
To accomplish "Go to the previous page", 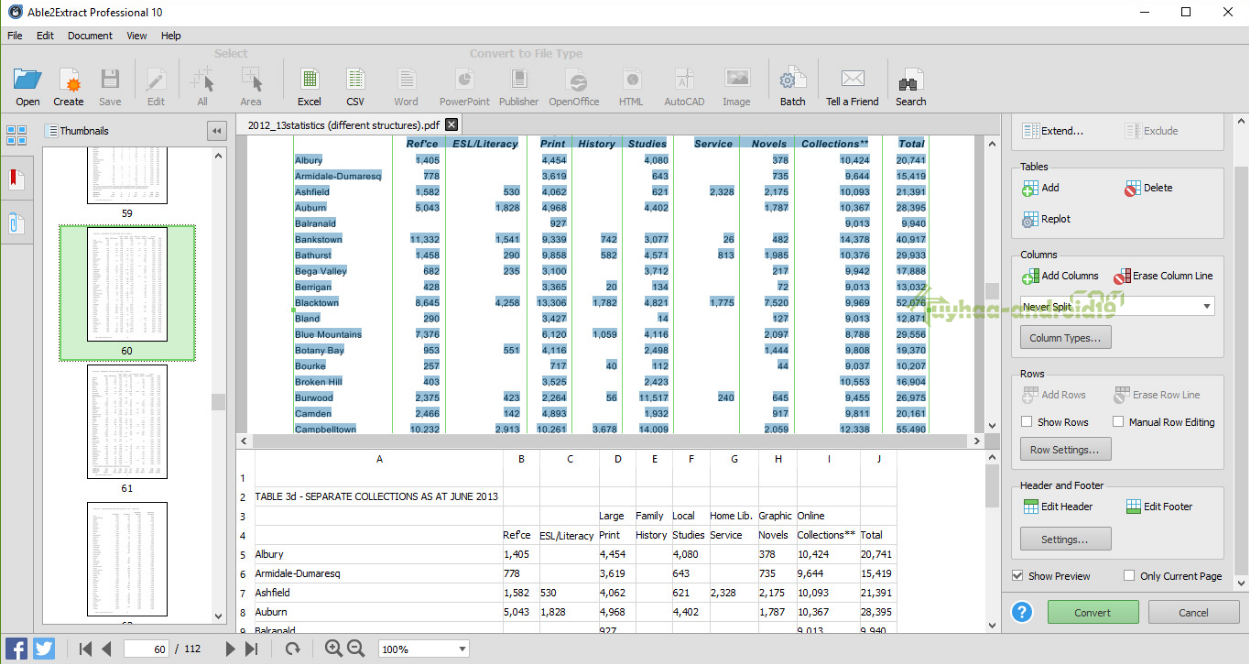I will (x=106, y=649).
